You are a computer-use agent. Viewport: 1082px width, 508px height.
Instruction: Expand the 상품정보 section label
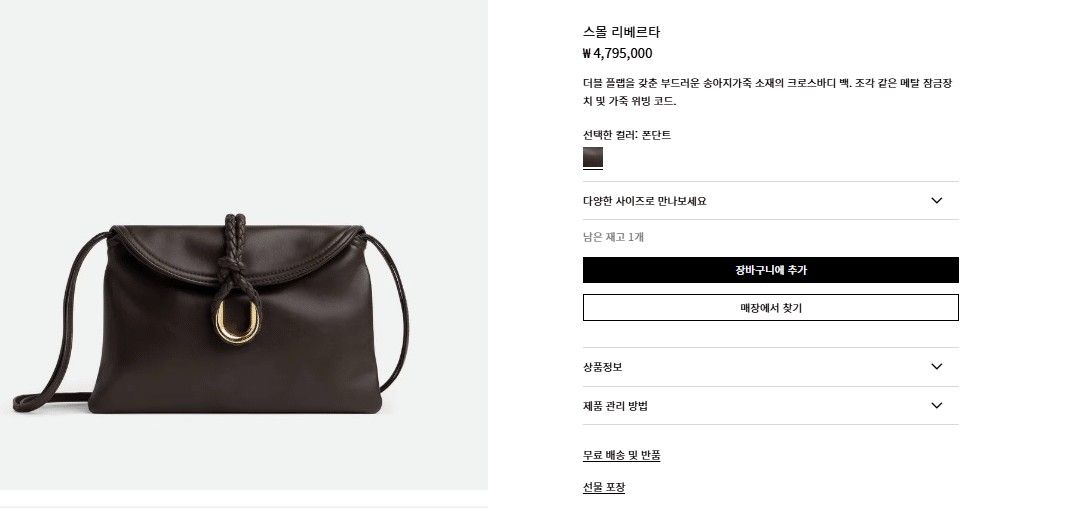(602, 367)
